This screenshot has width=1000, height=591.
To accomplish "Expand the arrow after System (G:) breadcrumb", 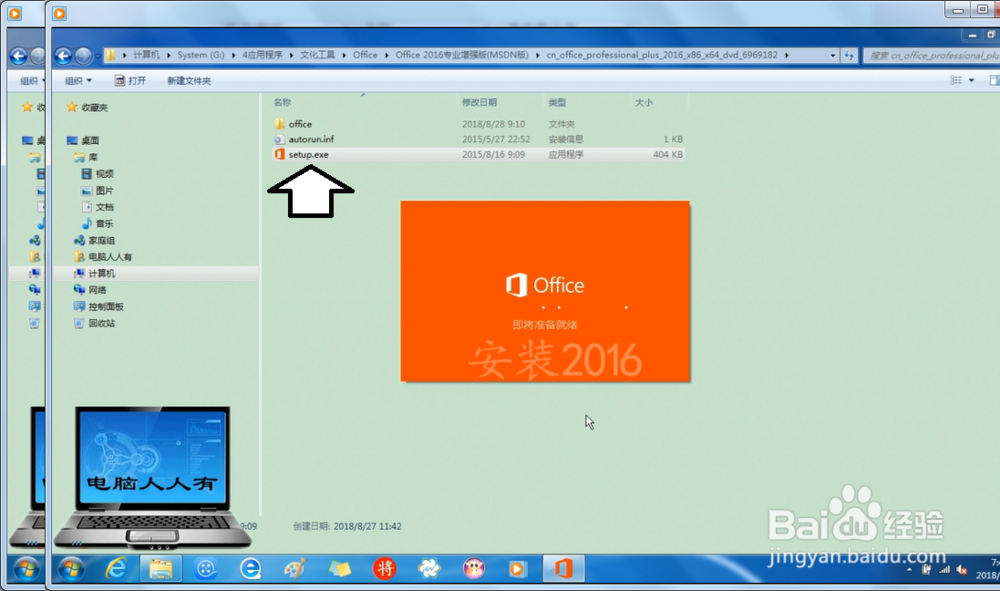I will pos(233,55).
